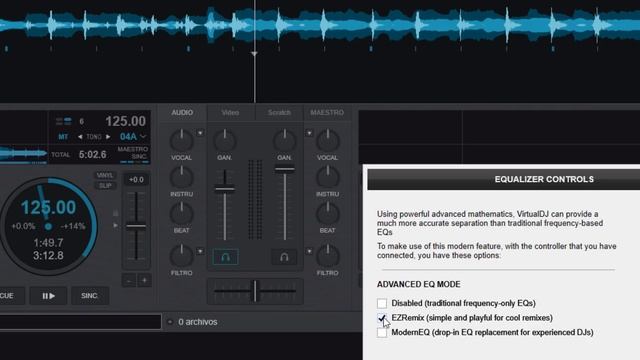This screenshot has width=640, height=360.
Task: Click the right GAN. gain knob
Action: click(x=284, y=141)
